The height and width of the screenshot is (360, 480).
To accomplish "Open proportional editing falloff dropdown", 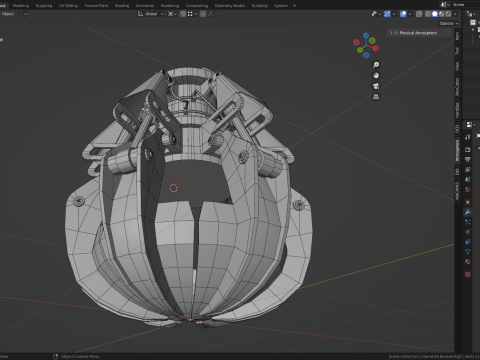I will (212, 14).
